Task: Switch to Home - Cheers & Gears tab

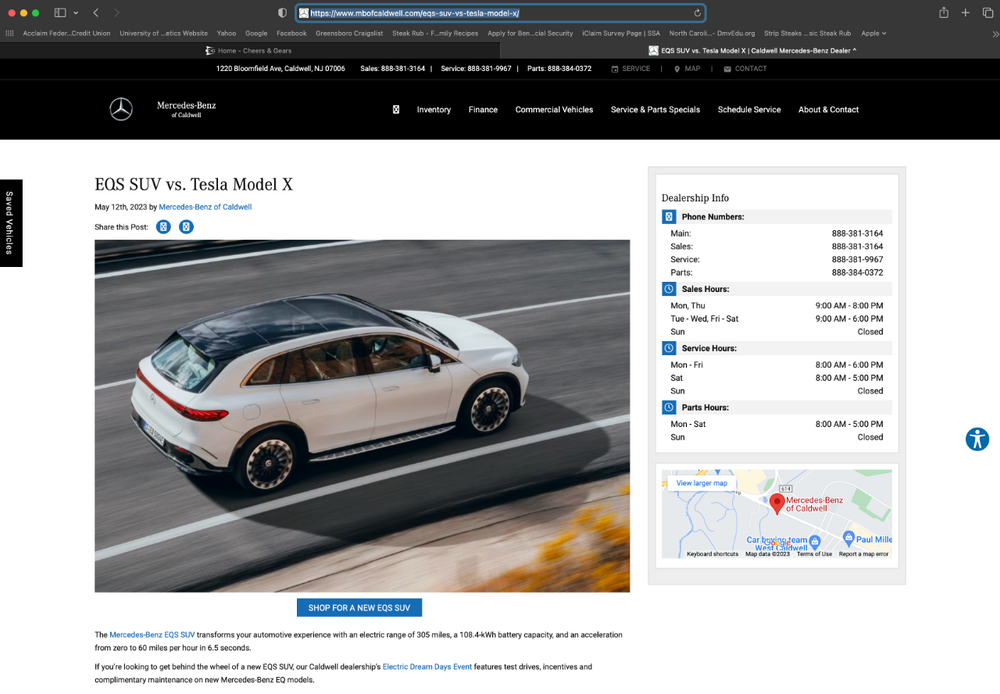Action: (x=250, y=50)
